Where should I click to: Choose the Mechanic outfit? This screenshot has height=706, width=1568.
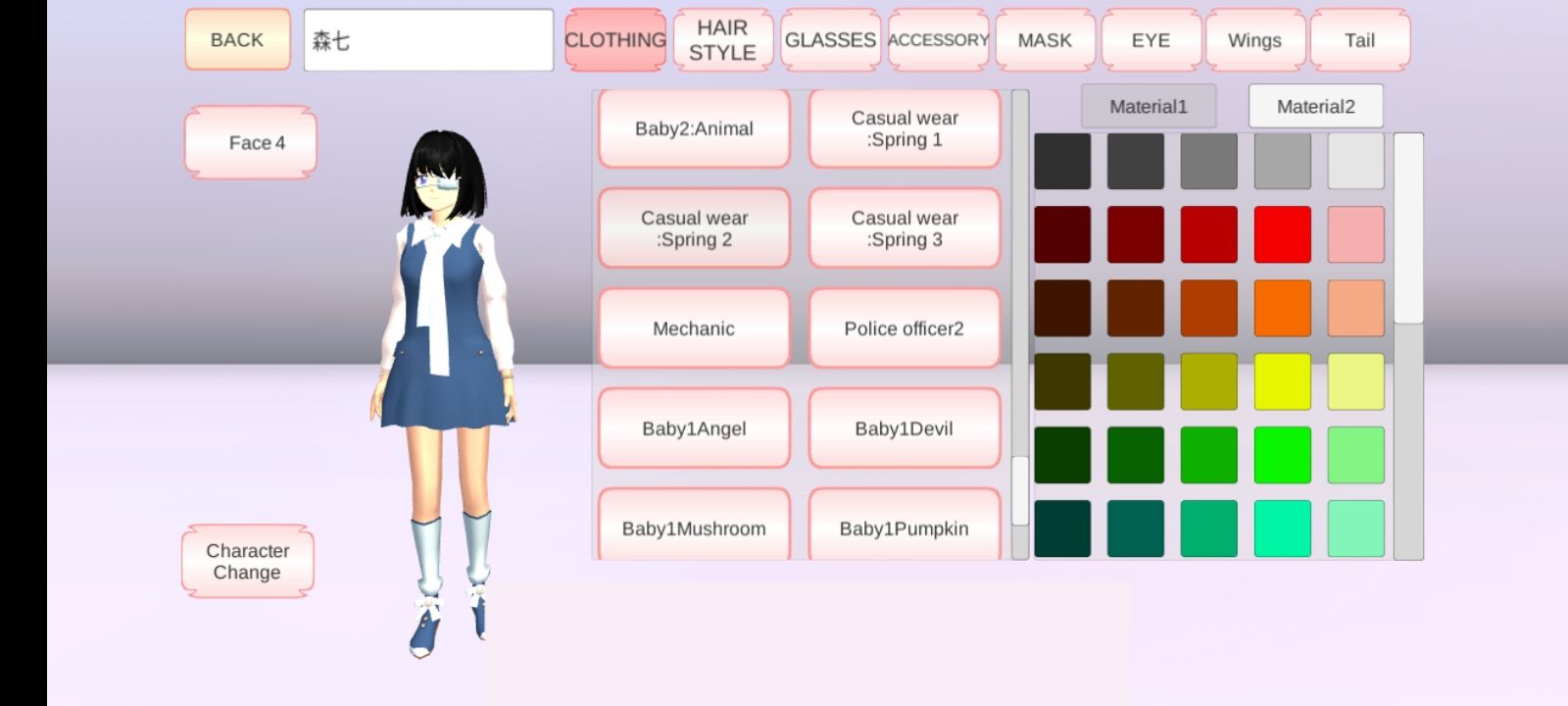click(694, 328)
